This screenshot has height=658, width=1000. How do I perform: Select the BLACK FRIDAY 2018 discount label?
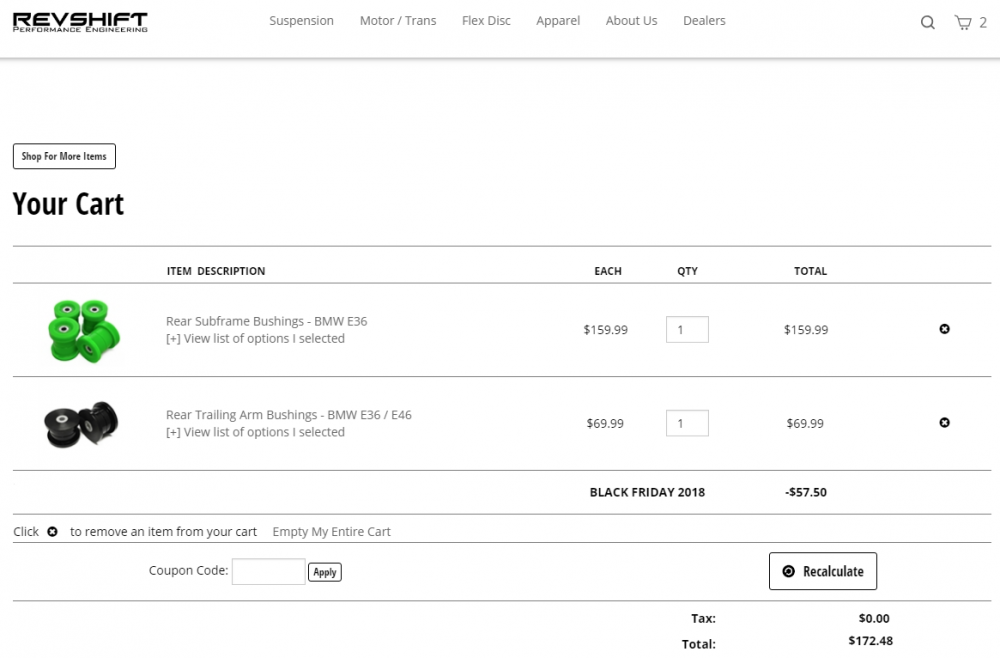pyautogui.click(x=647, y=492)
